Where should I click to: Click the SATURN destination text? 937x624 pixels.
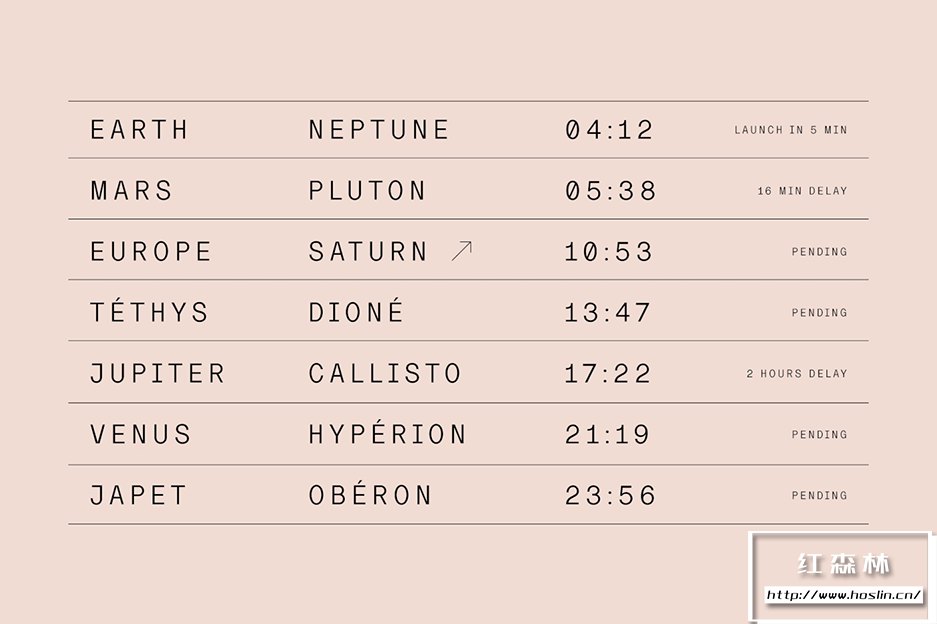coord(368,252)
